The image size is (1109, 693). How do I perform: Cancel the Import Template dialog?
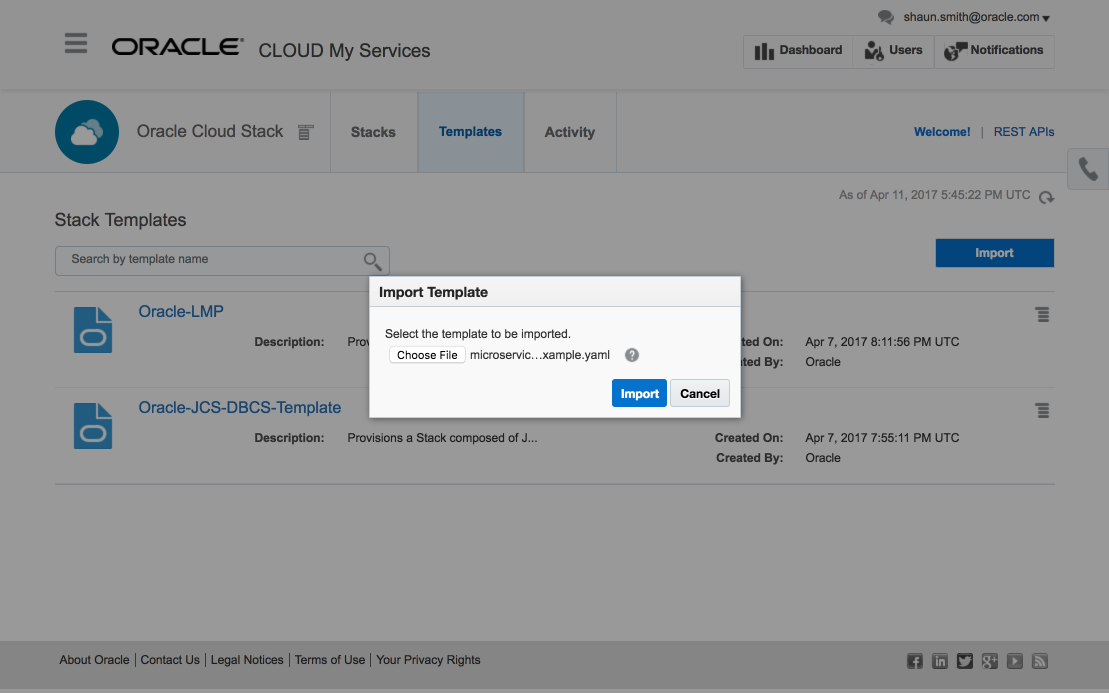tap(700, 394)
